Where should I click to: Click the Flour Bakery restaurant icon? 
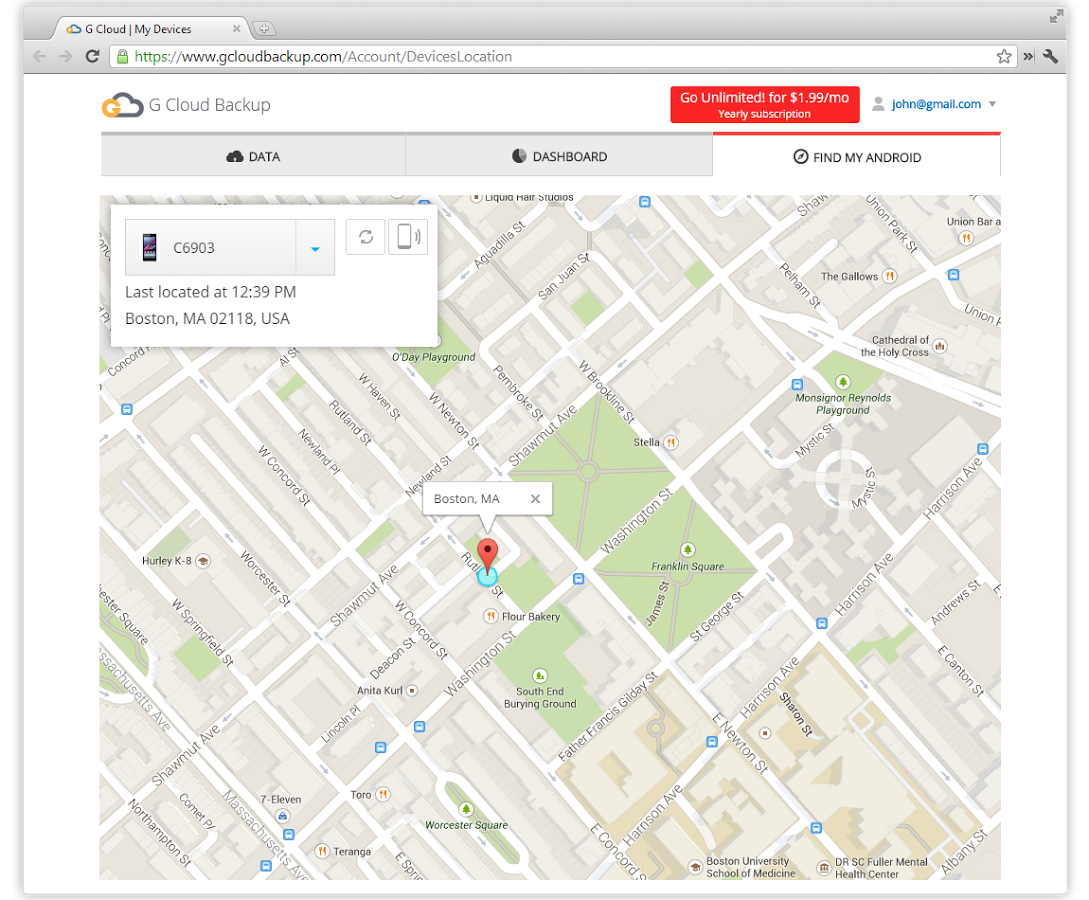tap(491, 616)
